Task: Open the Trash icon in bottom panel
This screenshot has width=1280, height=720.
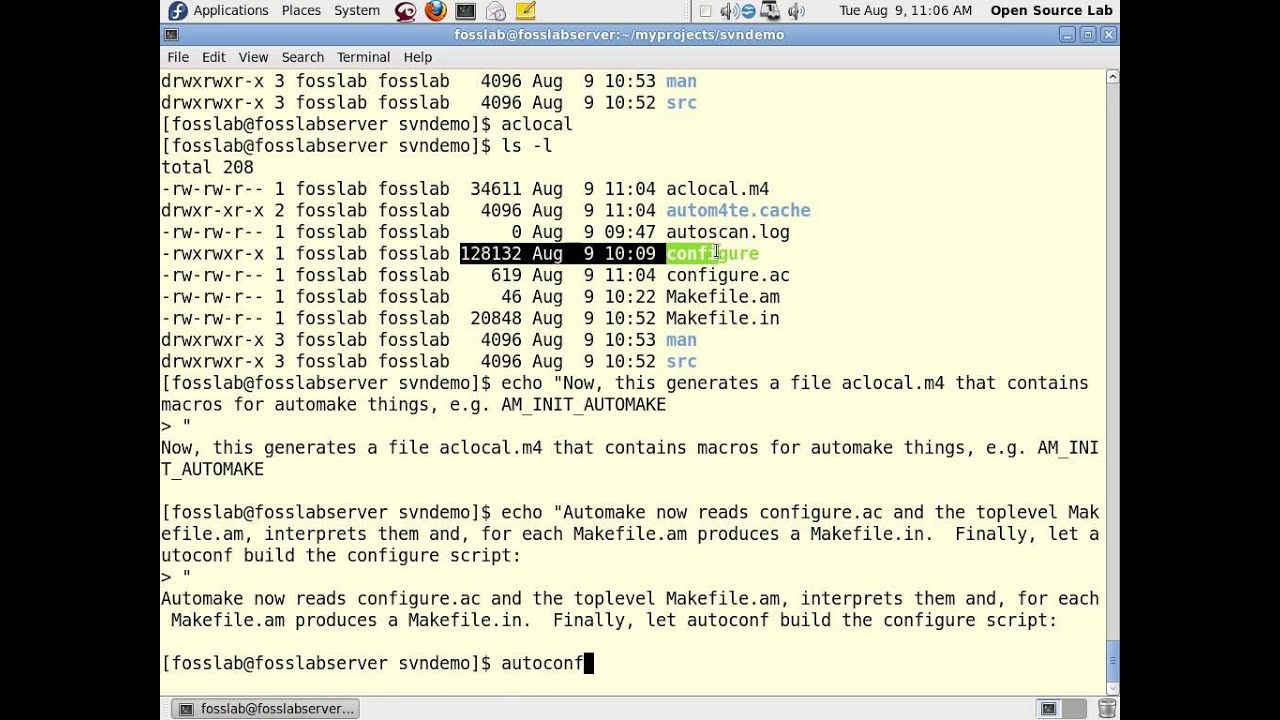Action: pyautogui.click(x=1107, y=709)
